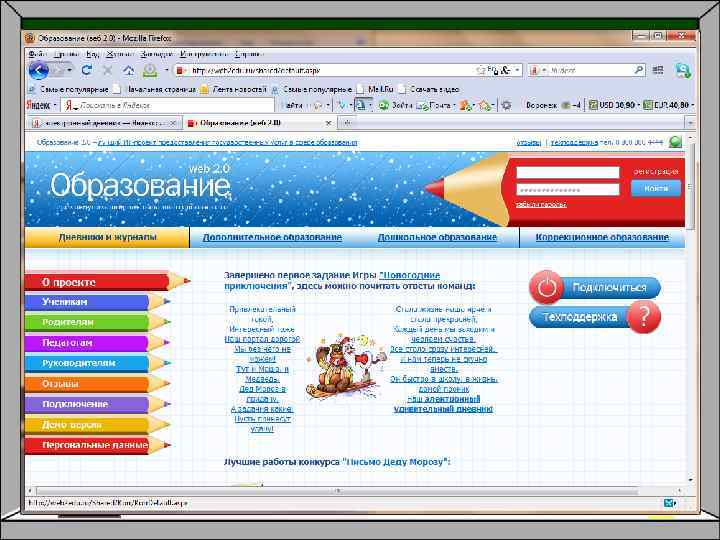Open the Файл menu
This screenshot has width=720, height=540.
[x=36, y=54]
